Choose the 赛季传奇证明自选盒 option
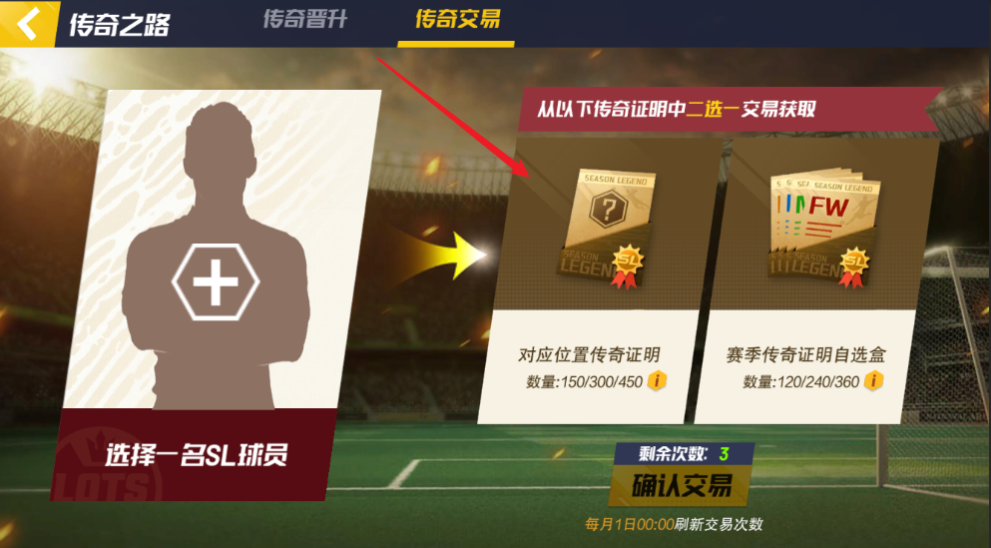This screenshot has width=991, height=548. [x=806, y=355]
